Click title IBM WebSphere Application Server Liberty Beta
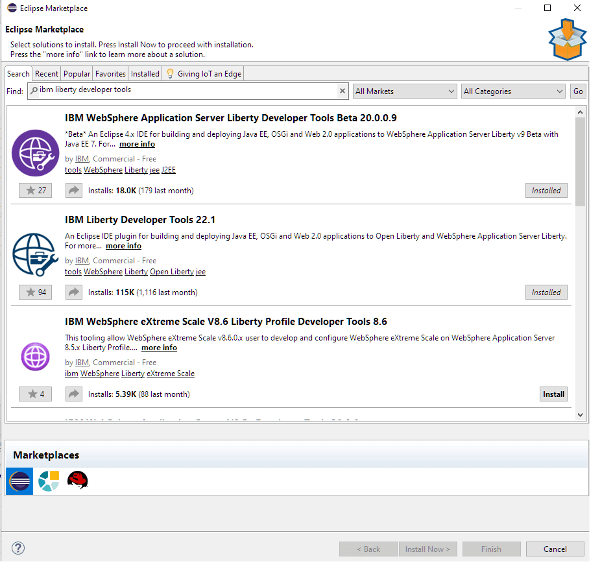This screenshot has width=590, height=562. click(x=231, y=118)
